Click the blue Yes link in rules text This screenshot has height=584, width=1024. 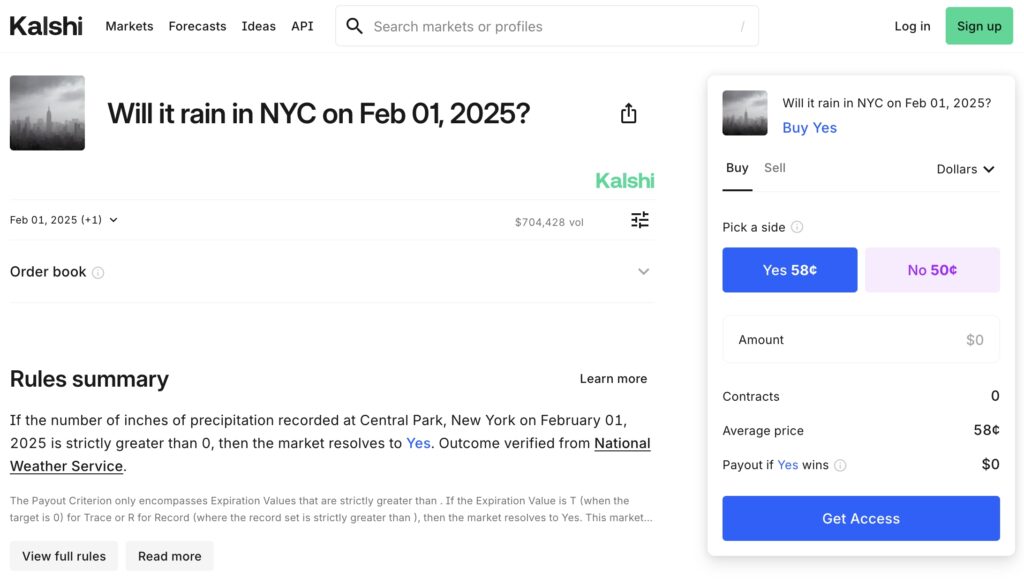coord(418,444)
